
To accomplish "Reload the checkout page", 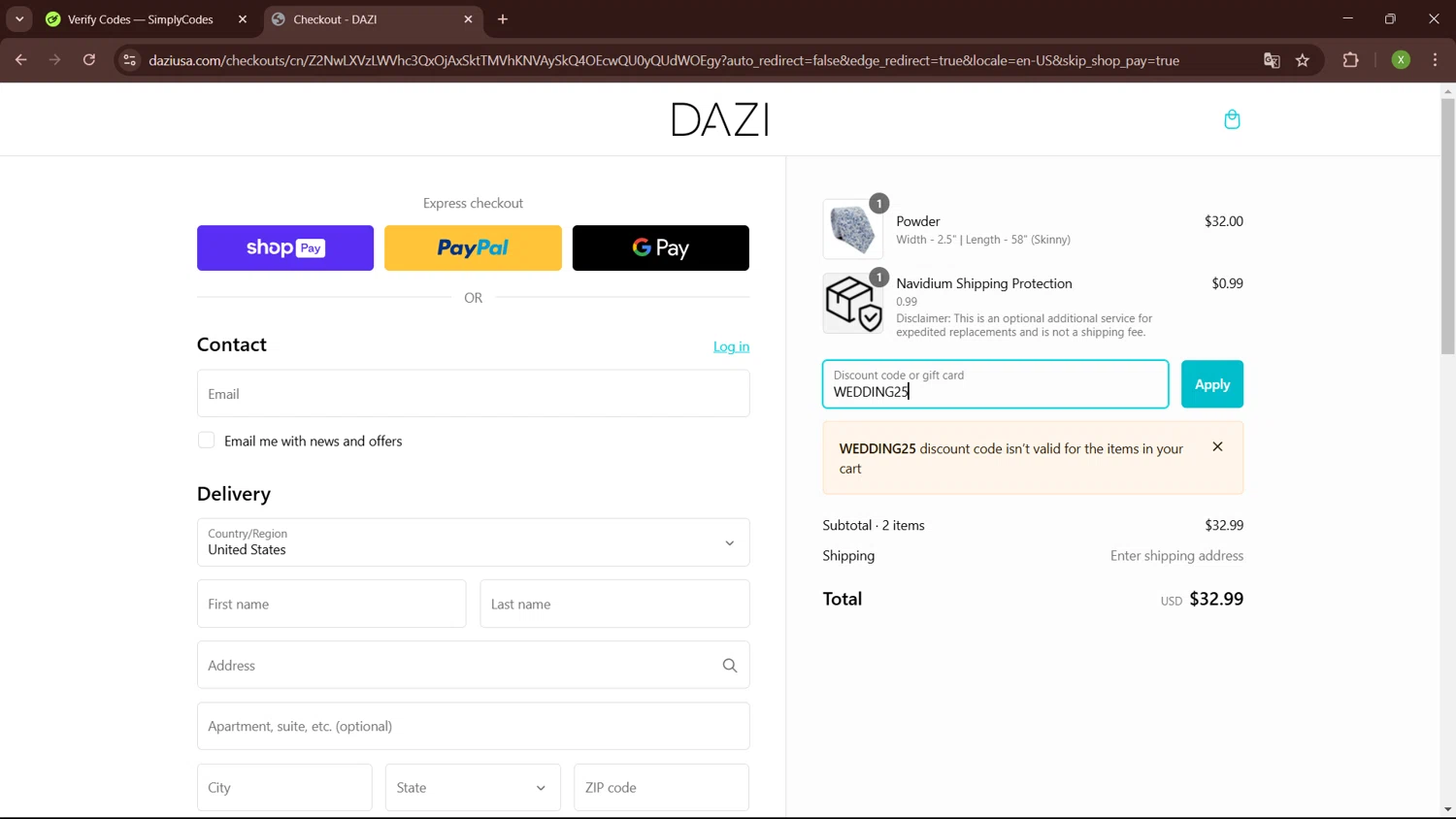I will [x=88, y=60].
